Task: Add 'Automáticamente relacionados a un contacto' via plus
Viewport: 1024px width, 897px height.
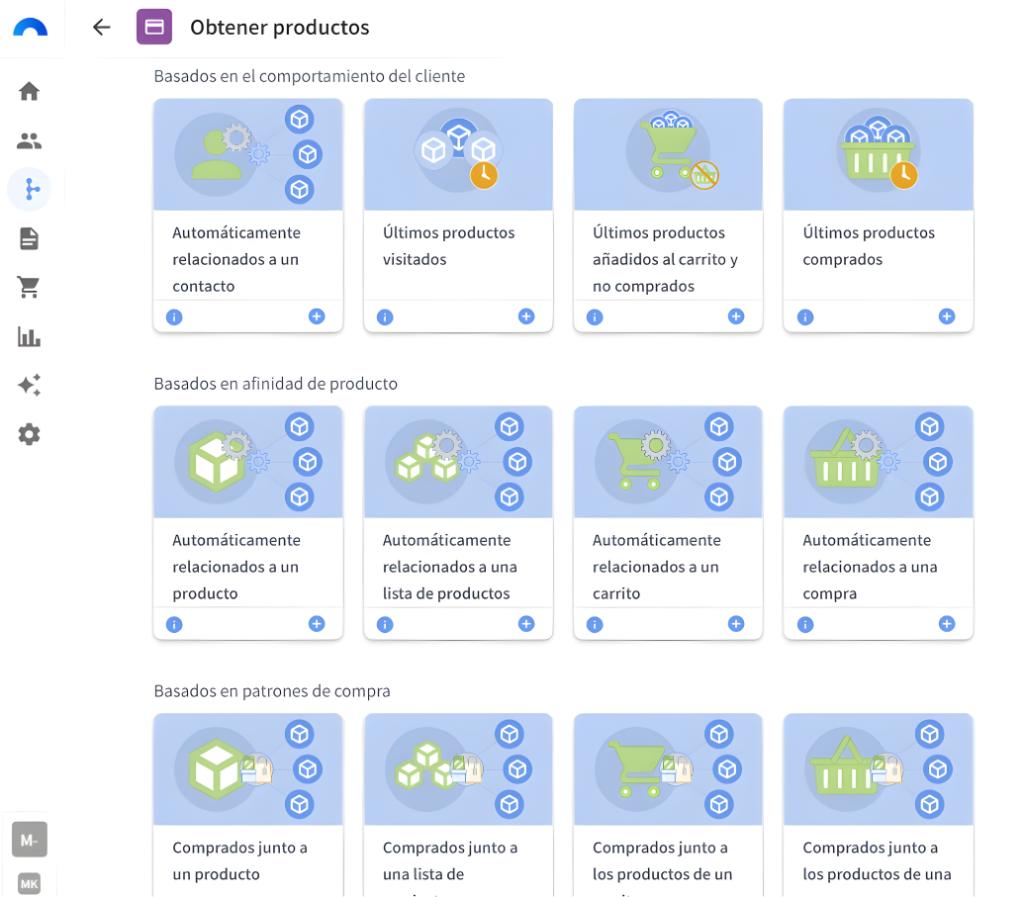Action: pos(316,316)
